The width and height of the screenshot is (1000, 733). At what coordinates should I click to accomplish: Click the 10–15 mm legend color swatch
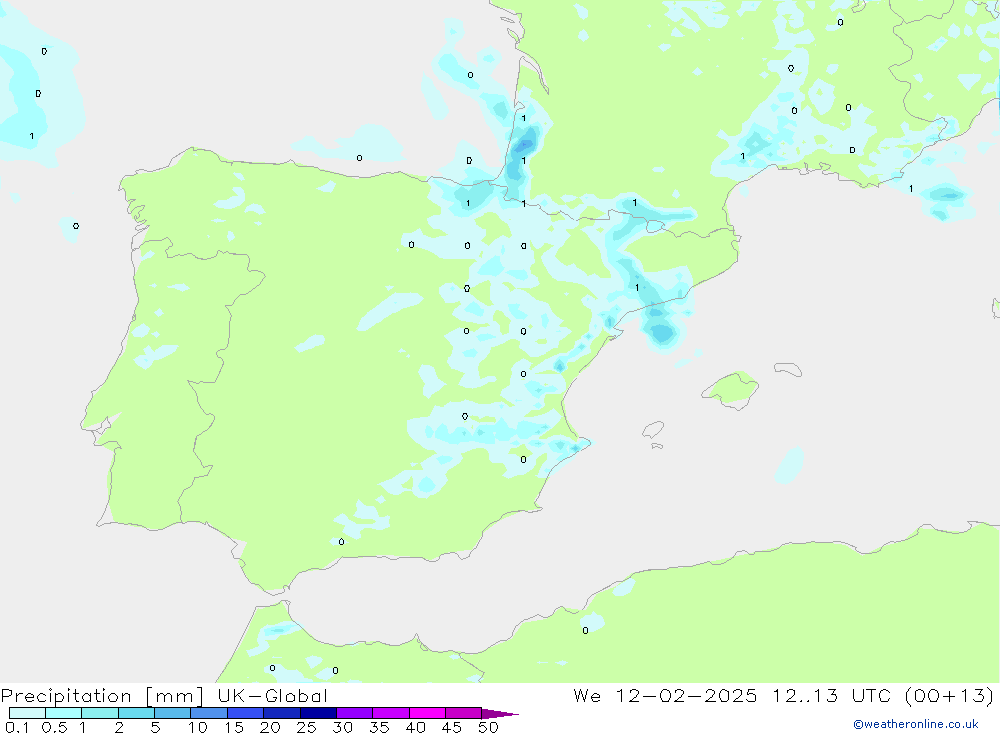point(209,713)
